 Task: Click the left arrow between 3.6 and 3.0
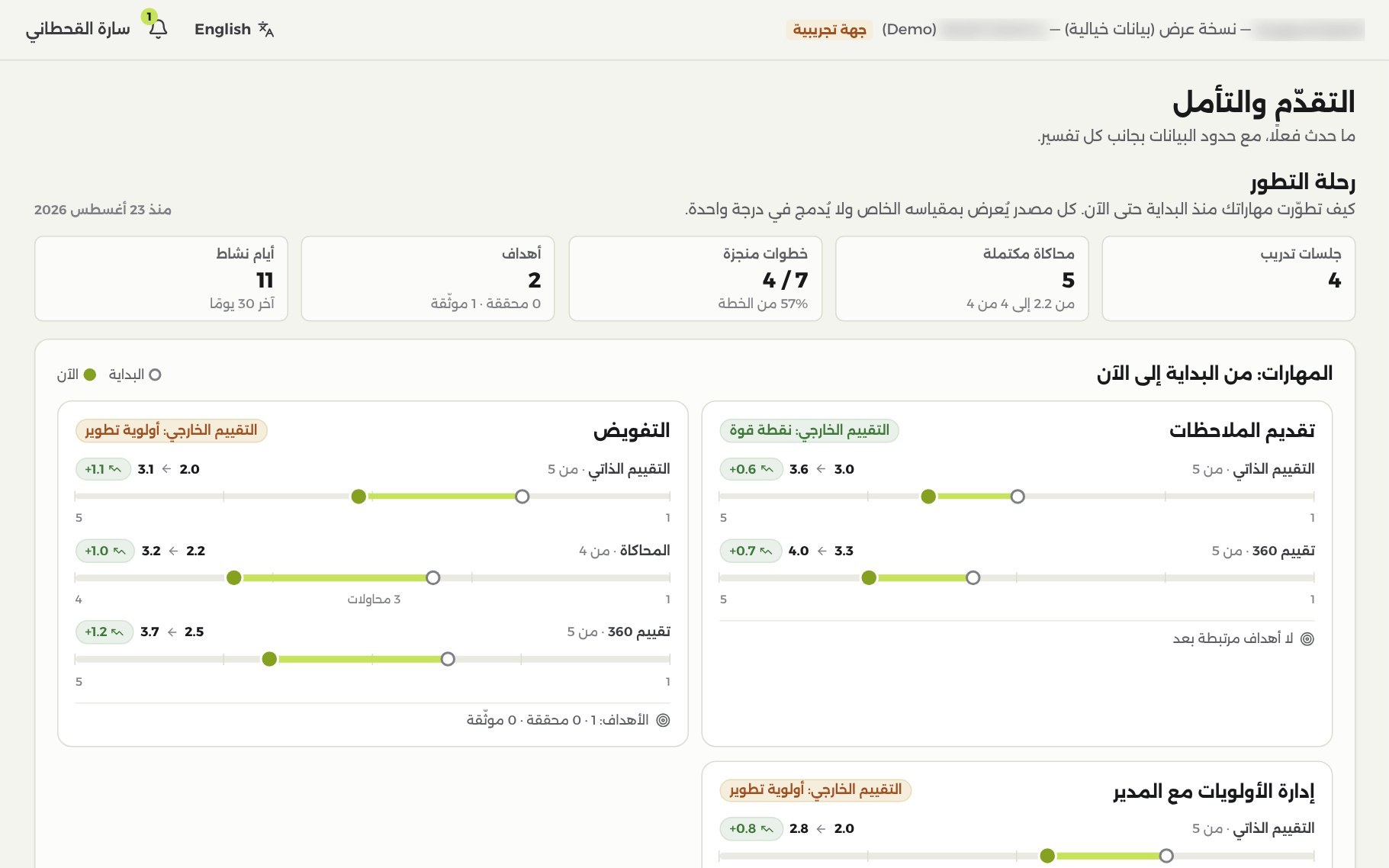pyautogui.click(x=821, y=469)
